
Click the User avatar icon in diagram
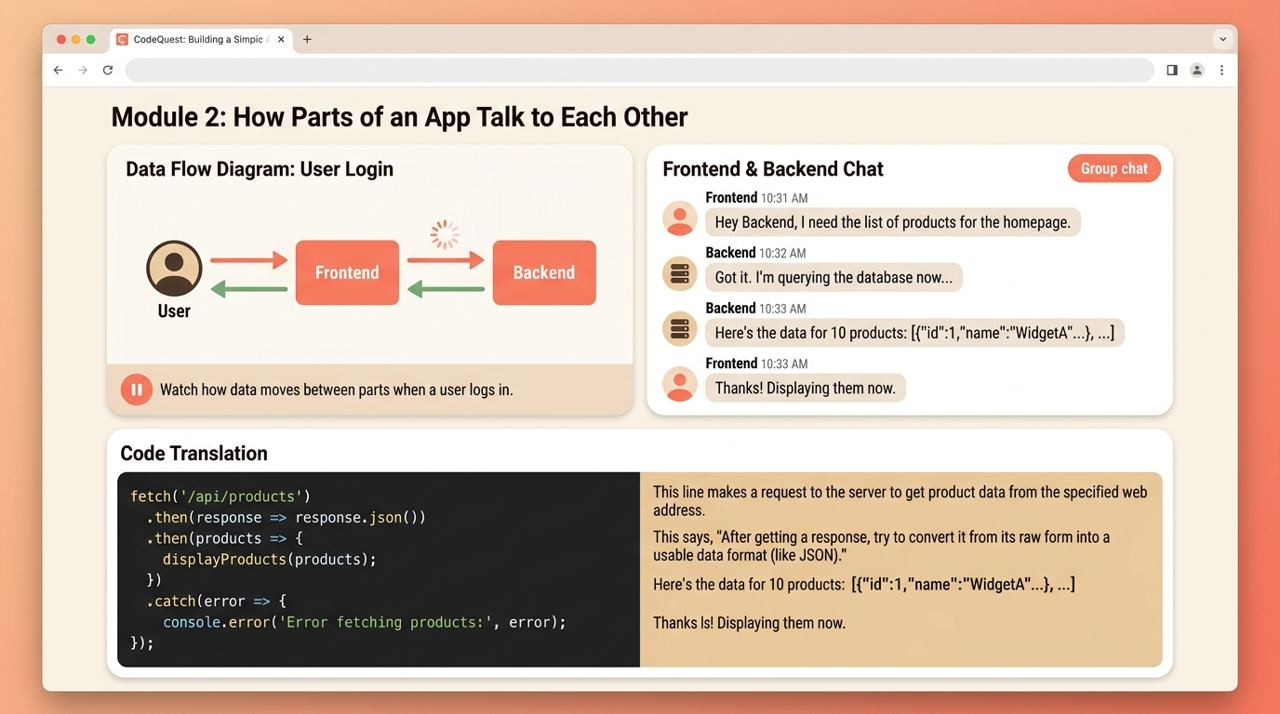174,268
